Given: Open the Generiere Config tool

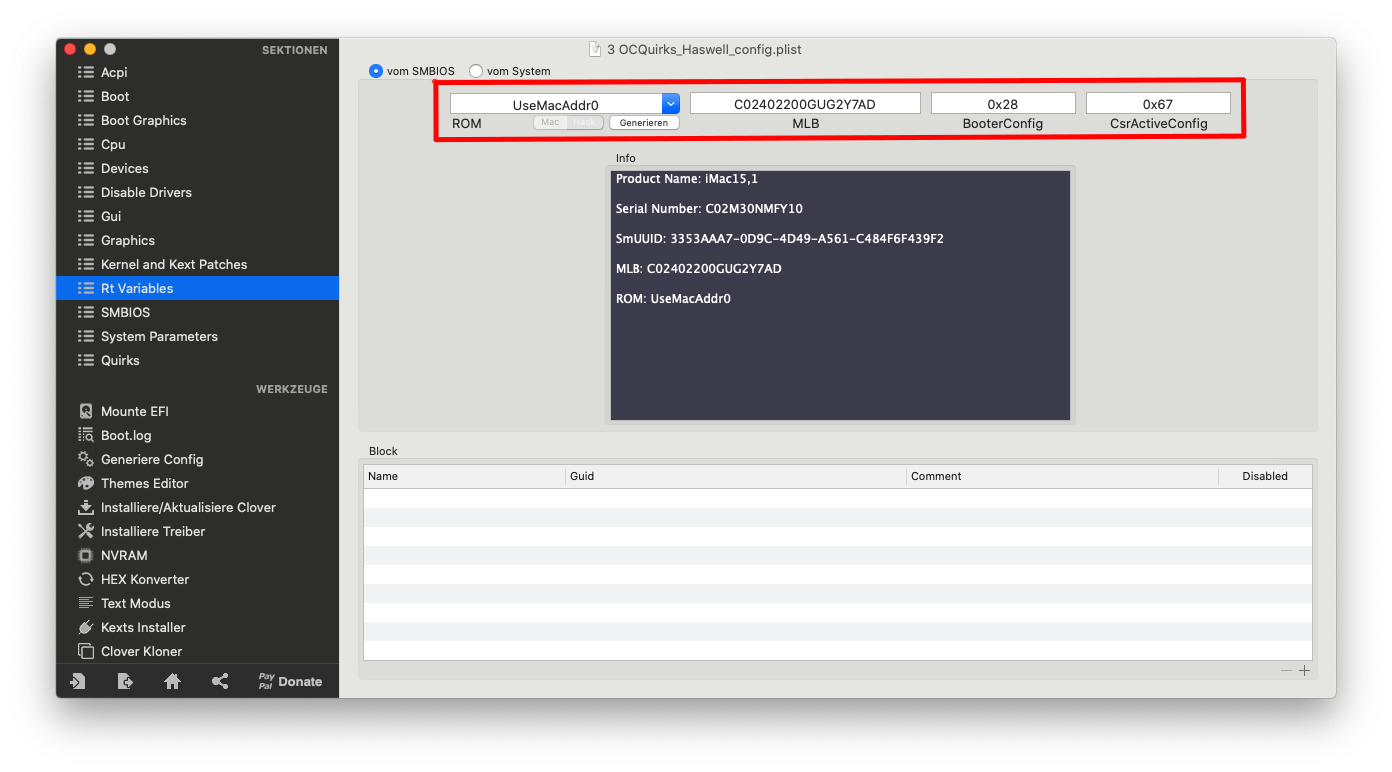Looking at the screenshot, I should point(140,459).
